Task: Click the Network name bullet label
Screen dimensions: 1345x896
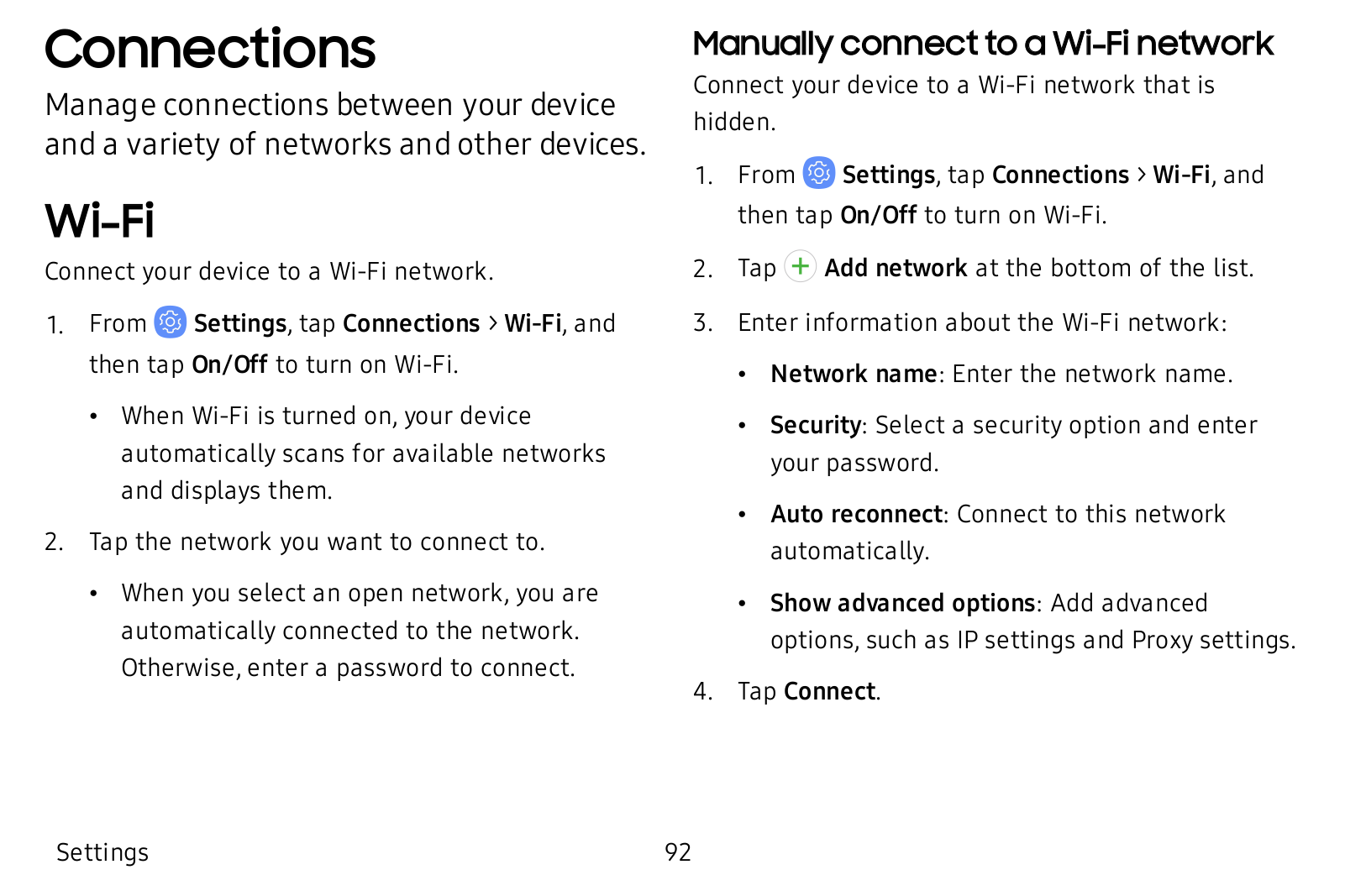Action: tap(854, 374)
